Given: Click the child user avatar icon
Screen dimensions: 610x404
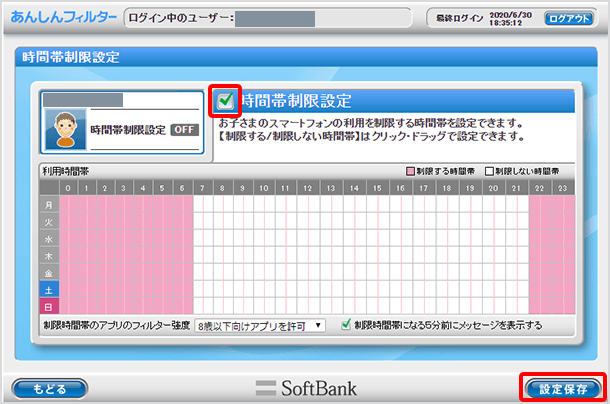Looking at the screenshot, I should pyautogui.click(x=67, y=128).
